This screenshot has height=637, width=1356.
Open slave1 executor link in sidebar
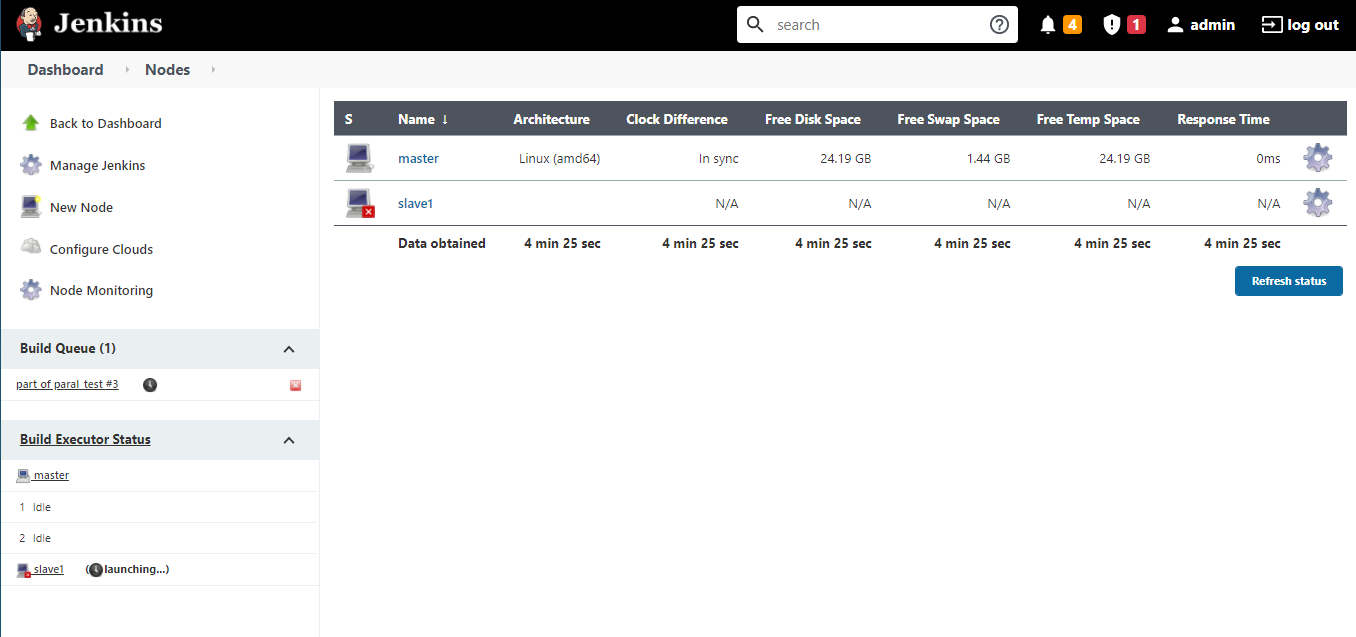tap(49, 569)
